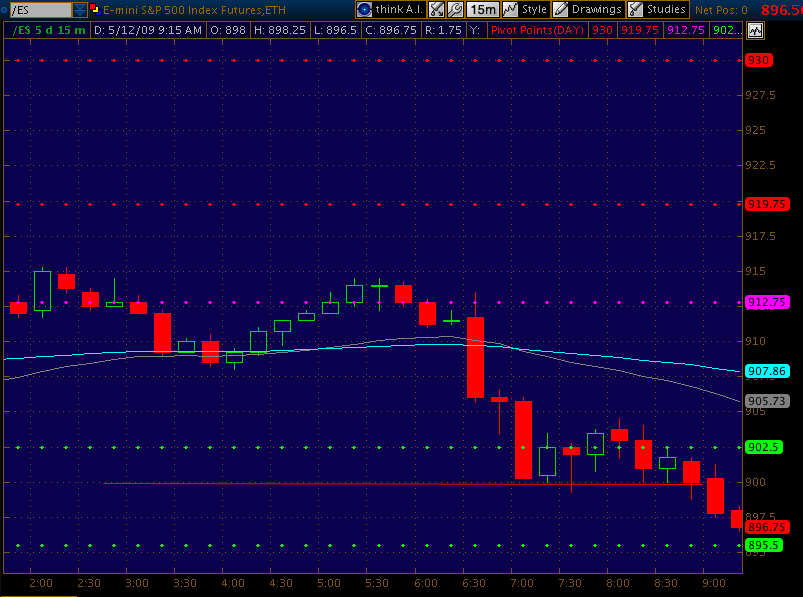803x597 pixels.
Task: Open chart settings with the wrench icon
Action: (x=454, y=9)
